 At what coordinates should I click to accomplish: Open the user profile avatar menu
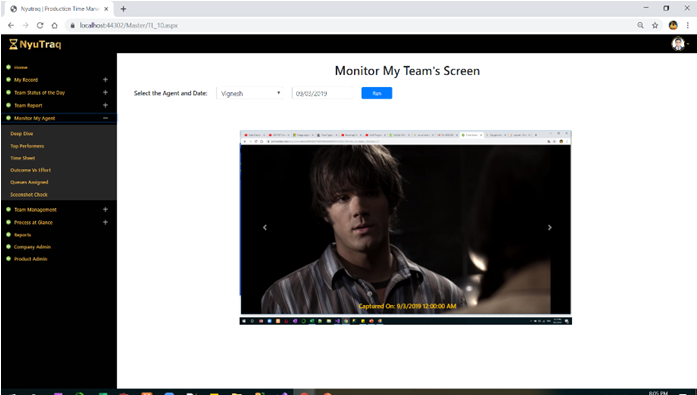[x=678, y=44]
